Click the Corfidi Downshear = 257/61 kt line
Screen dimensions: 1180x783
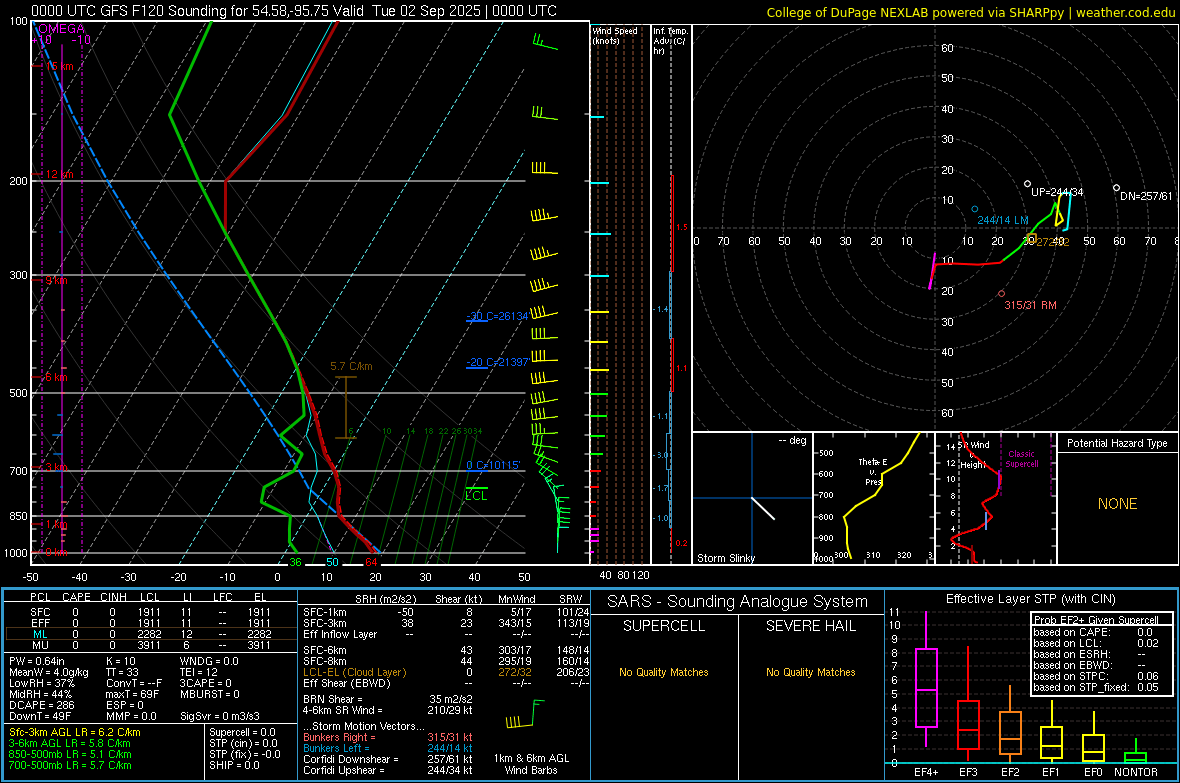[x=388, y=760]
